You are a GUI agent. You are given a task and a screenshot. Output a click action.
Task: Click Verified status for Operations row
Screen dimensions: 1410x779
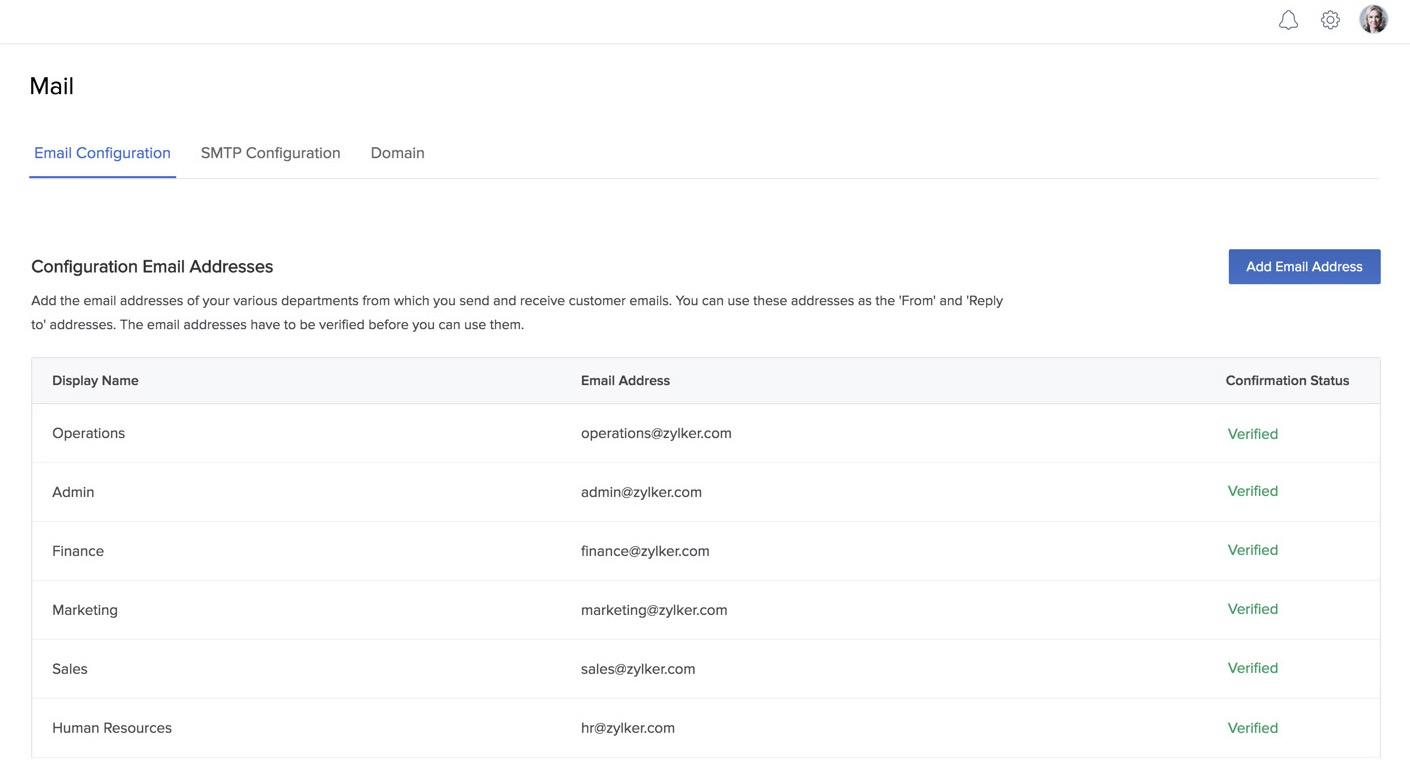pyautogui.click(x=1252, y=434)
